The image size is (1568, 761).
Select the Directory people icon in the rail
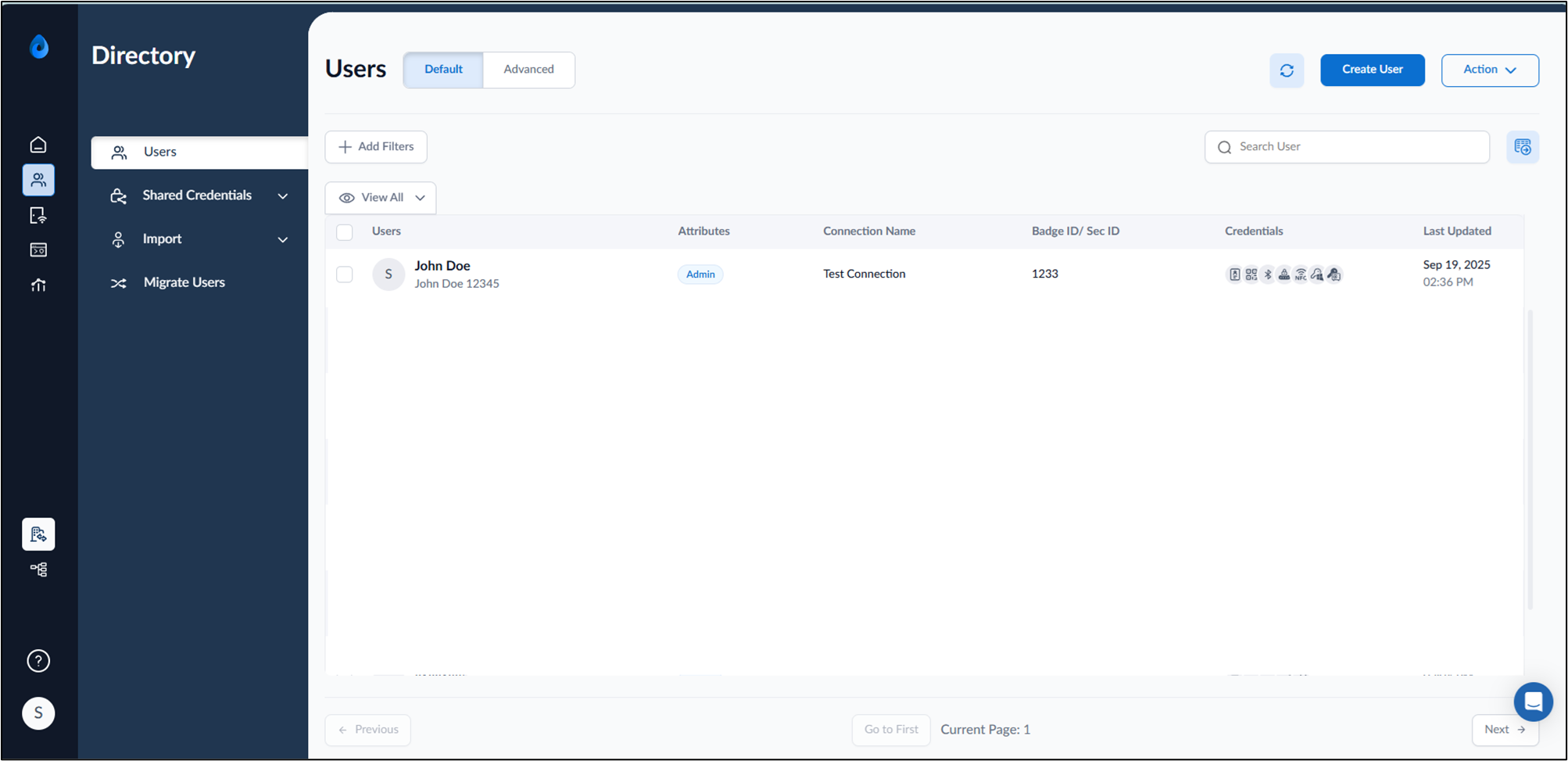[x=38, y=180]
